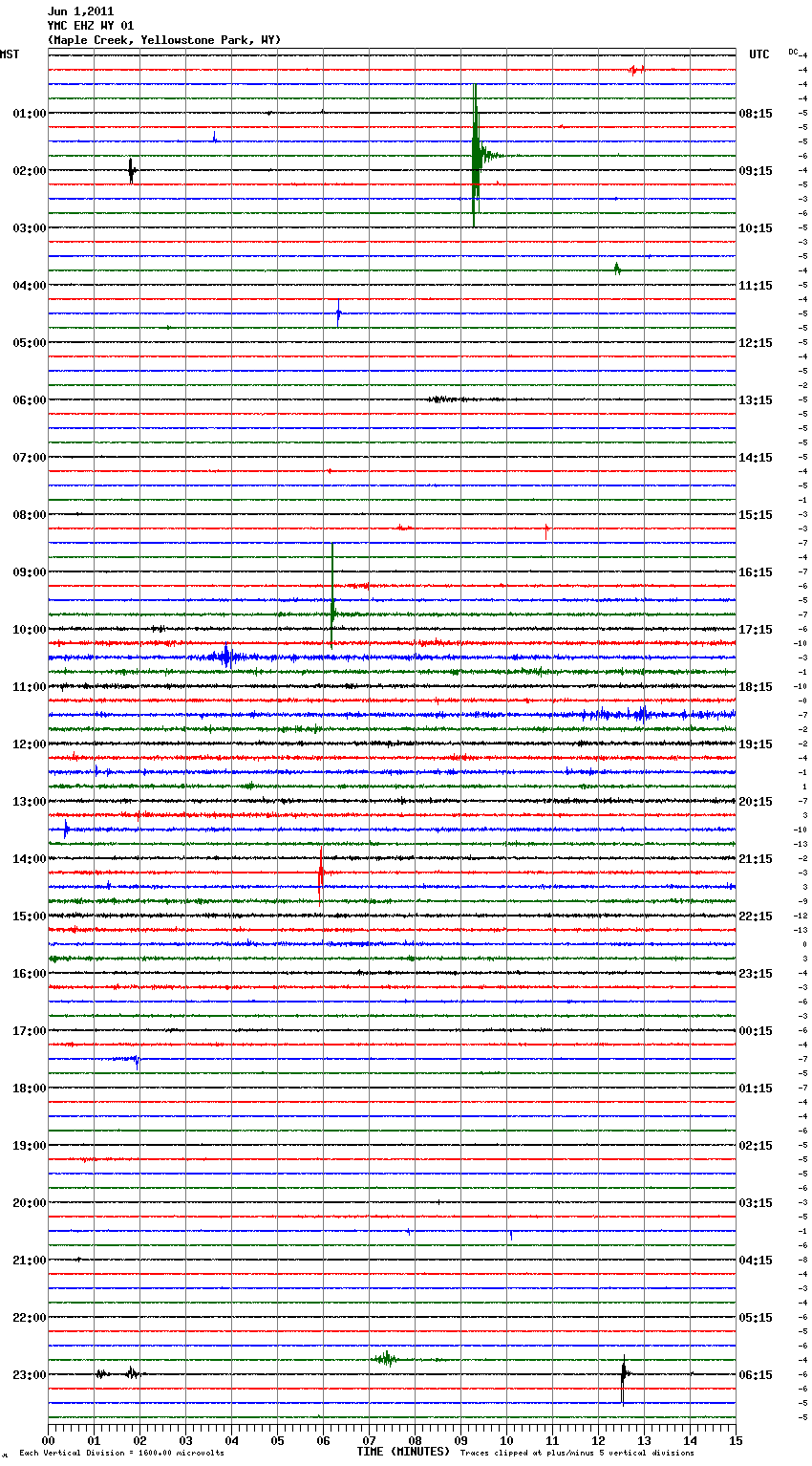Select the 01:00 MST time label
The image size is (812, 1466).
[x=30, y=113]
